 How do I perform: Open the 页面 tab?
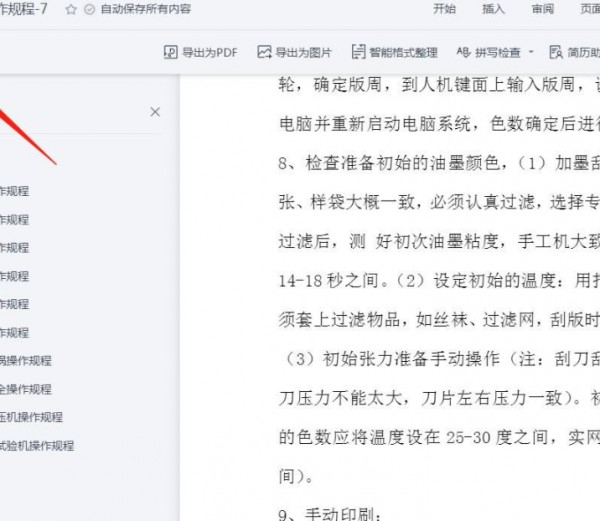point(590,9)
